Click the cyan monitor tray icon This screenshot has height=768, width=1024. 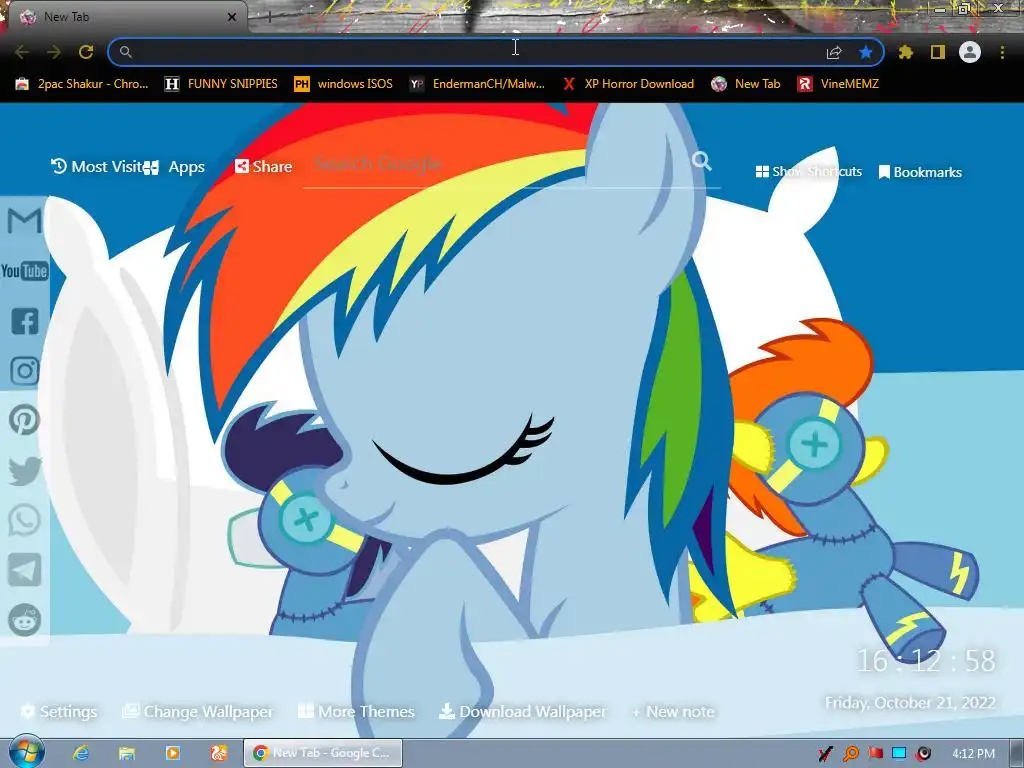pos(899,754)
